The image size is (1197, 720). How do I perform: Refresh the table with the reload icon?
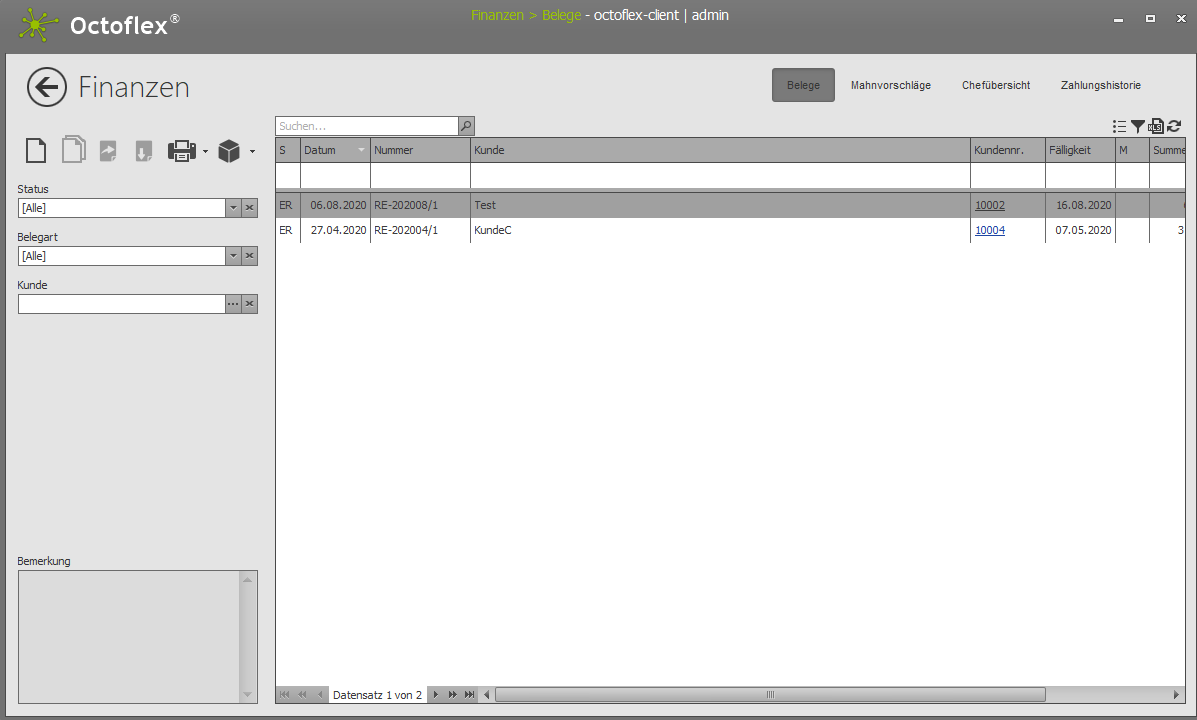tap(1174, 127)
